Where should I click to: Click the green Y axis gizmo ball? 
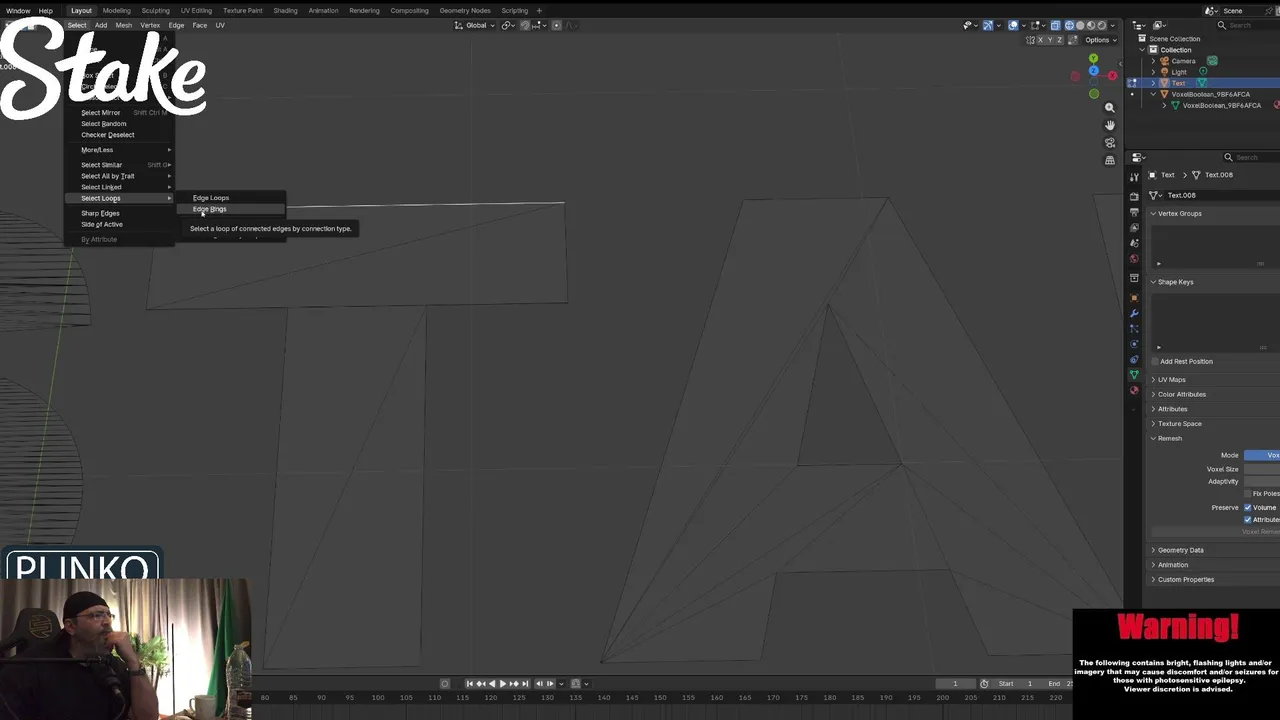tap(1093, 59)
